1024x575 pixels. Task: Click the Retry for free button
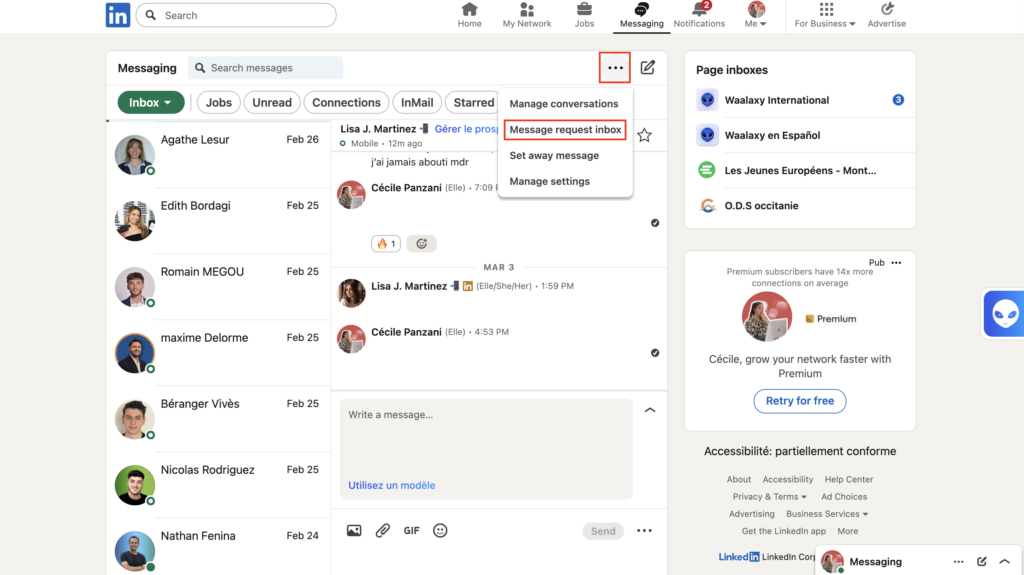(x=799, y=401)
